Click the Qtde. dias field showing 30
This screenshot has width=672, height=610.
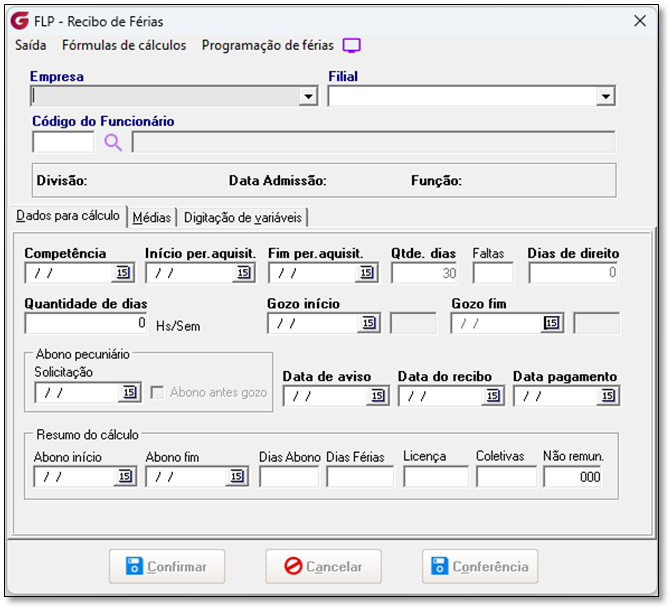(424, 273)
